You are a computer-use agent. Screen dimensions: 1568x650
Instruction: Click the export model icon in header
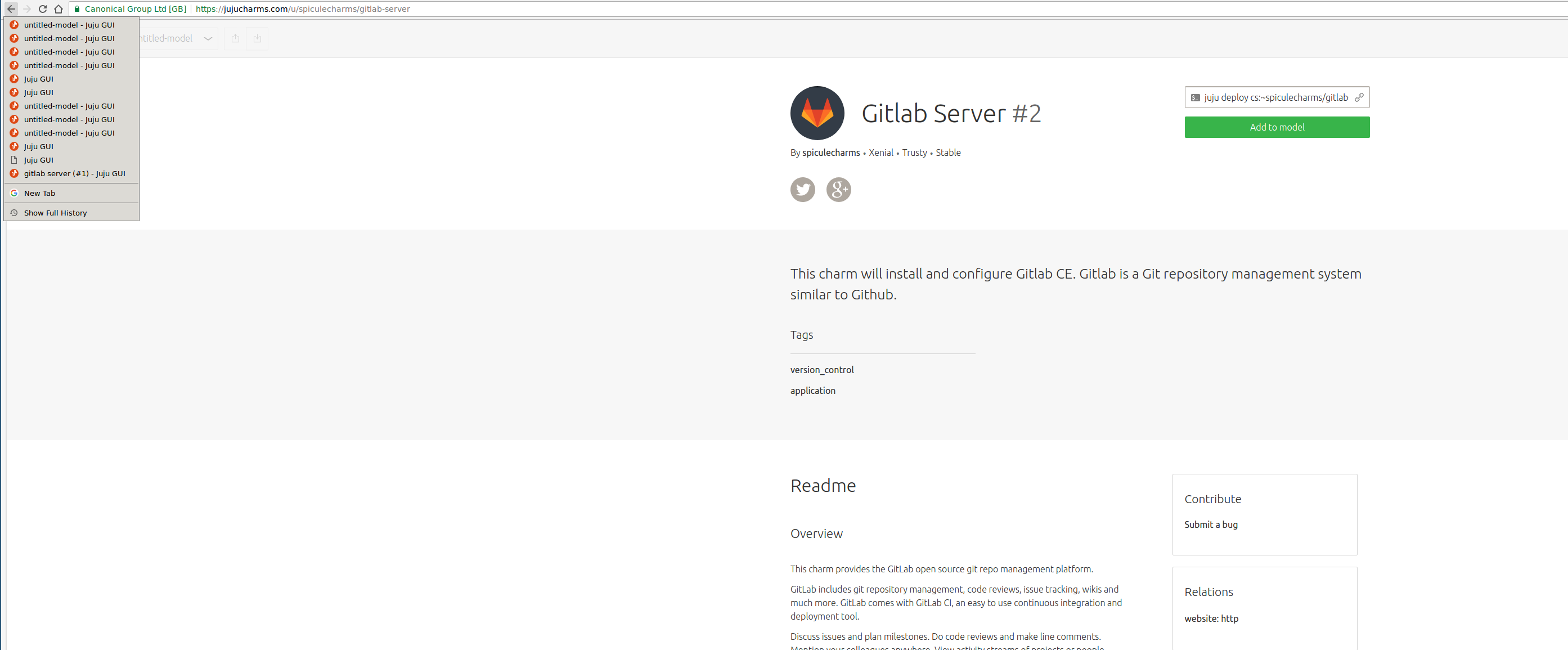tap(235, 38)
